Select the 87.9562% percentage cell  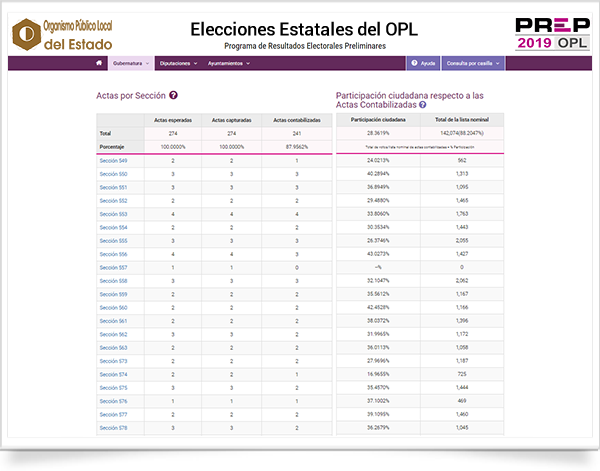[297, 147]
